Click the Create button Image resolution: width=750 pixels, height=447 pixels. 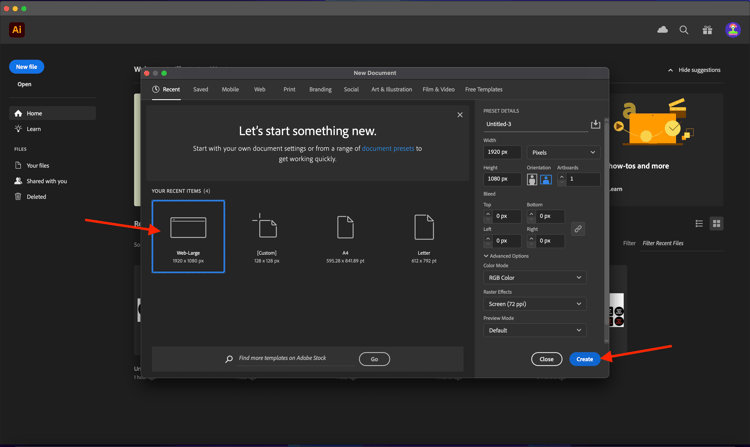584,359
